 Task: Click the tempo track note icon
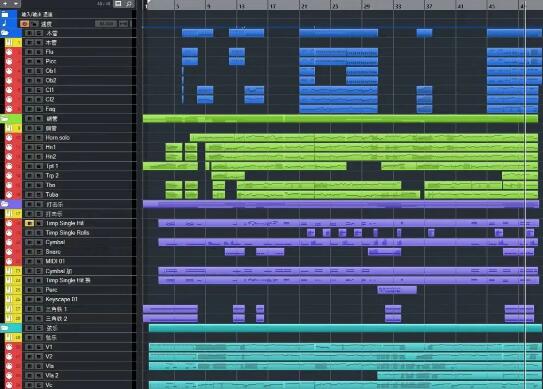tap(5, 24)
